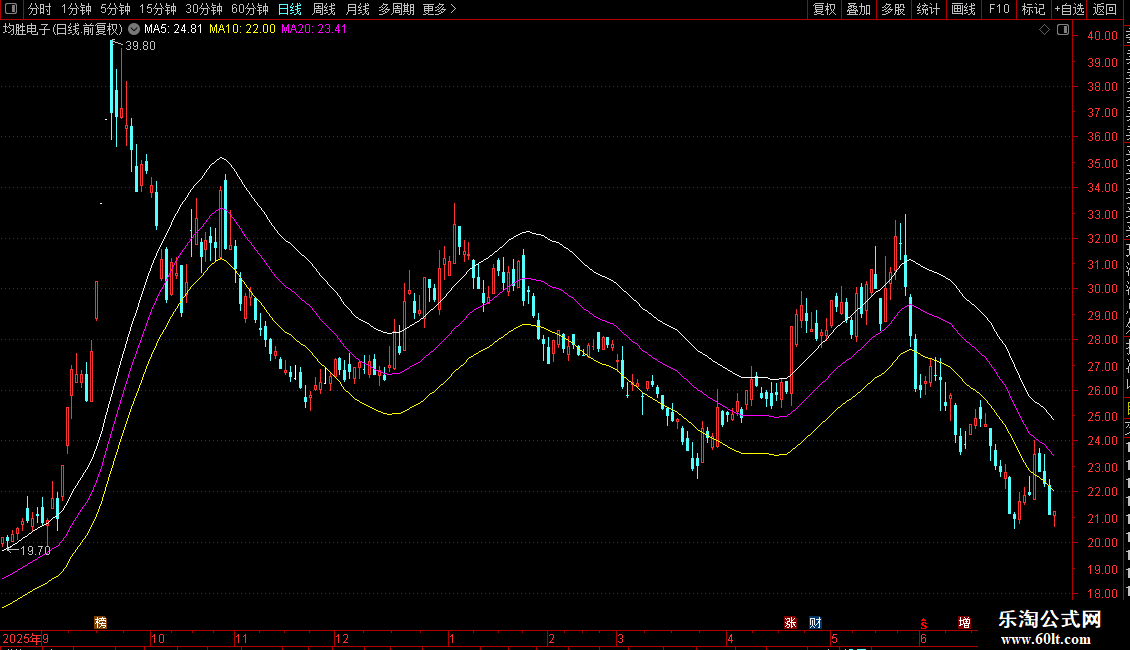This screenshot has height=650, width=1130.
Task: Click the 统计 statistics button
Action: pyautogui.click(x=927, y=9)
